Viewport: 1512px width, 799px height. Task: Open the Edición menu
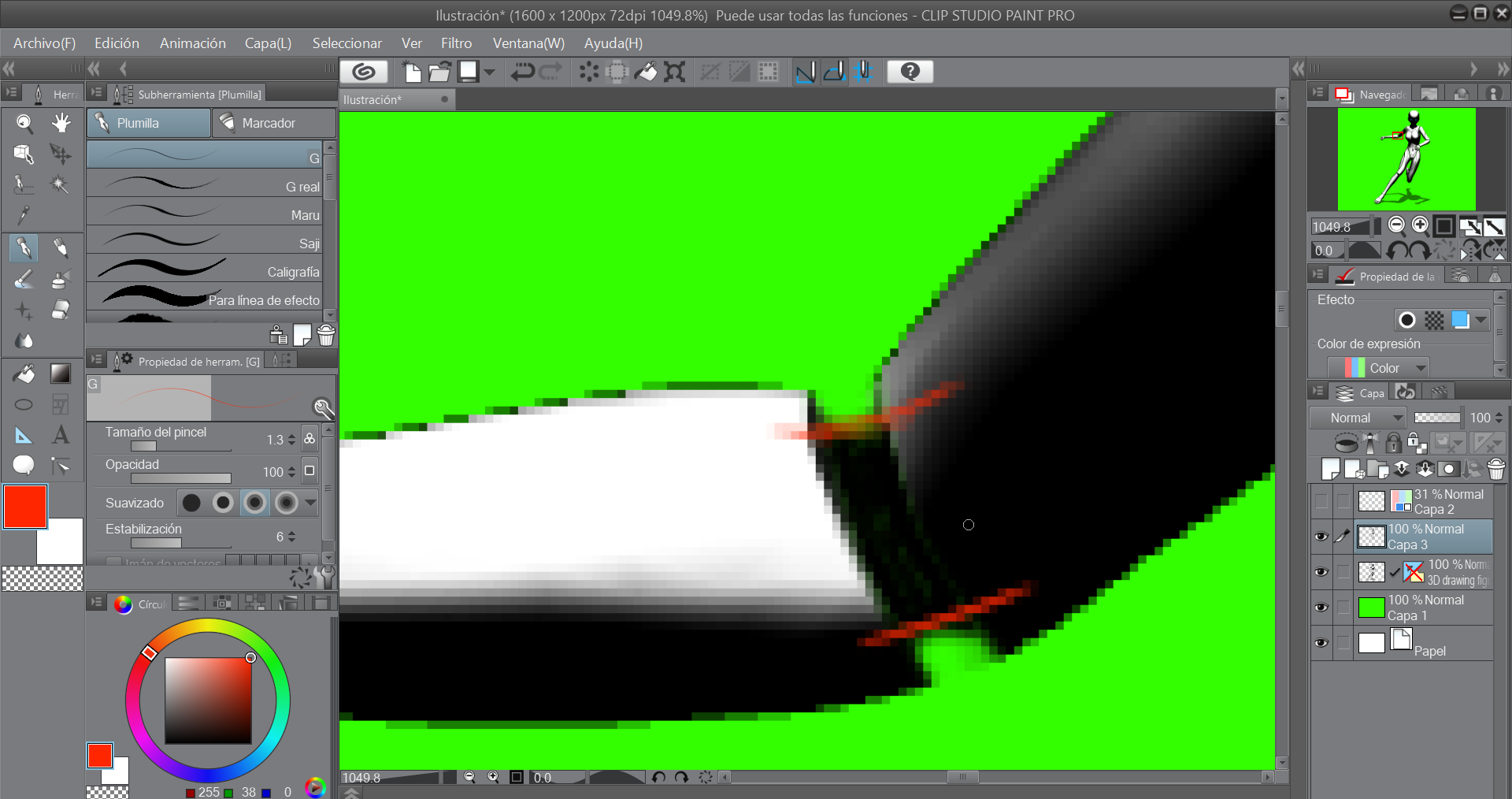click(117, 43)
